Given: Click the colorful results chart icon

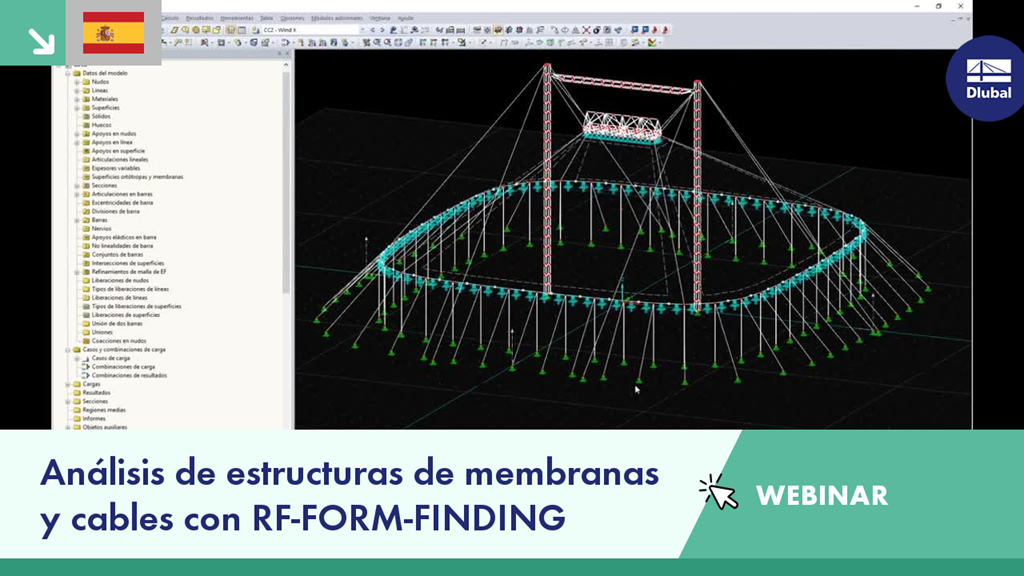Looking at the screenshot, I should (652, 42).
